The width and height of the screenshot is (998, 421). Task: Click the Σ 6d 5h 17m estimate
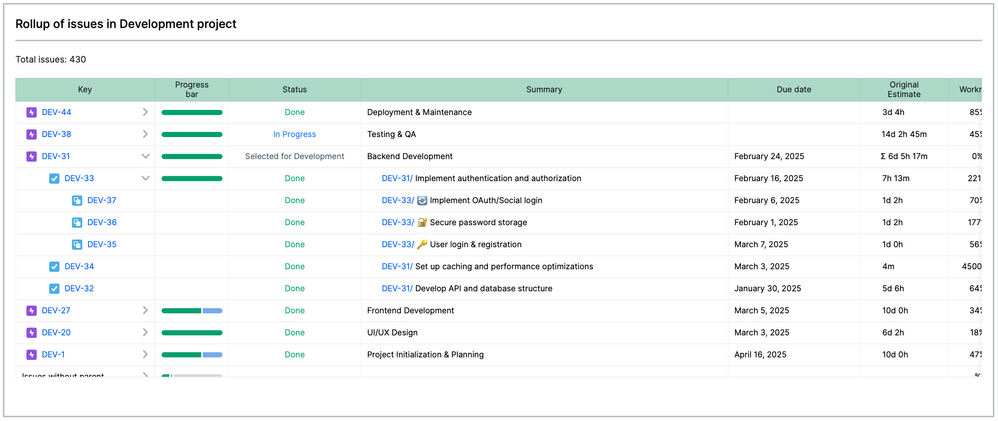point(904,156)
